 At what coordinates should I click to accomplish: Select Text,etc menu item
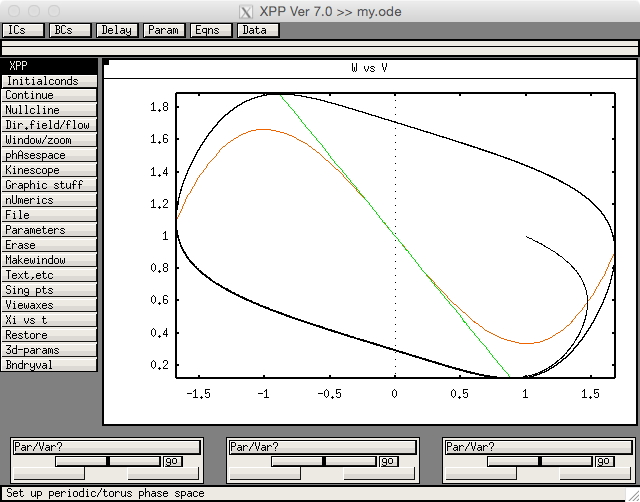(x=49, y=275)
